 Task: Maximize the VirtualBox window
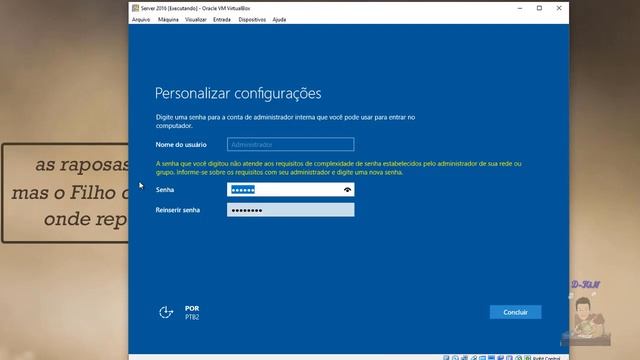539,8
